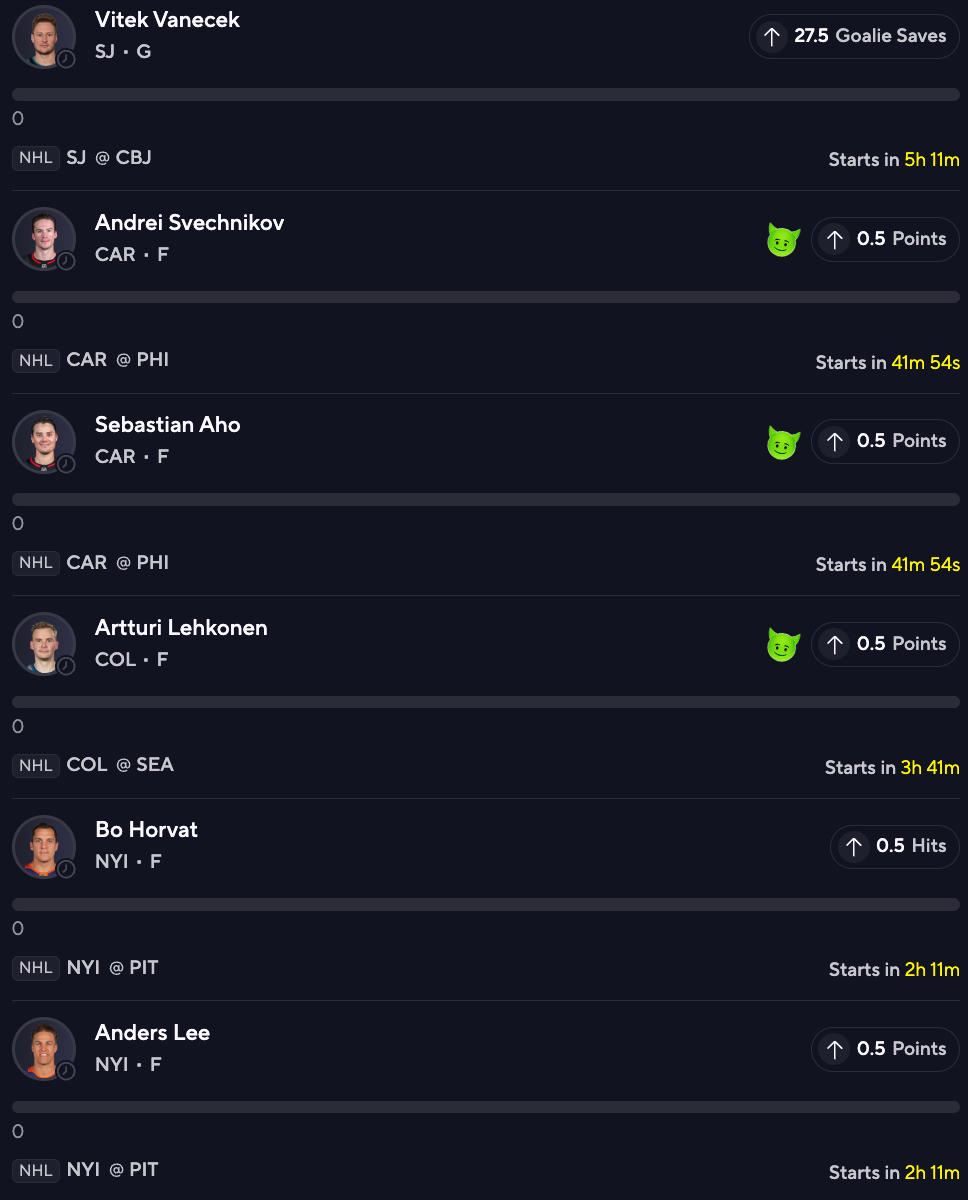Click up arrow on Bo Horvat Hits

[x=853, y=847]
